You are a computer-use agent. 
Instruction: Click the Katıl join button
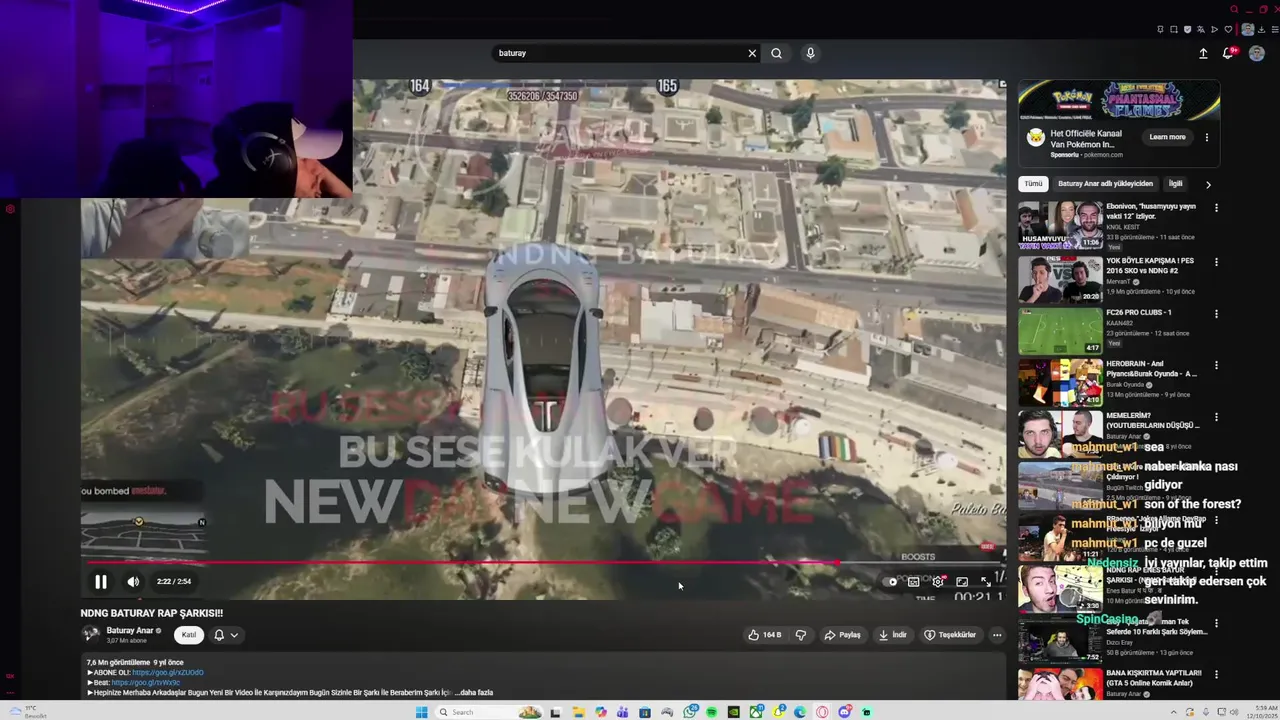(189, 635)
